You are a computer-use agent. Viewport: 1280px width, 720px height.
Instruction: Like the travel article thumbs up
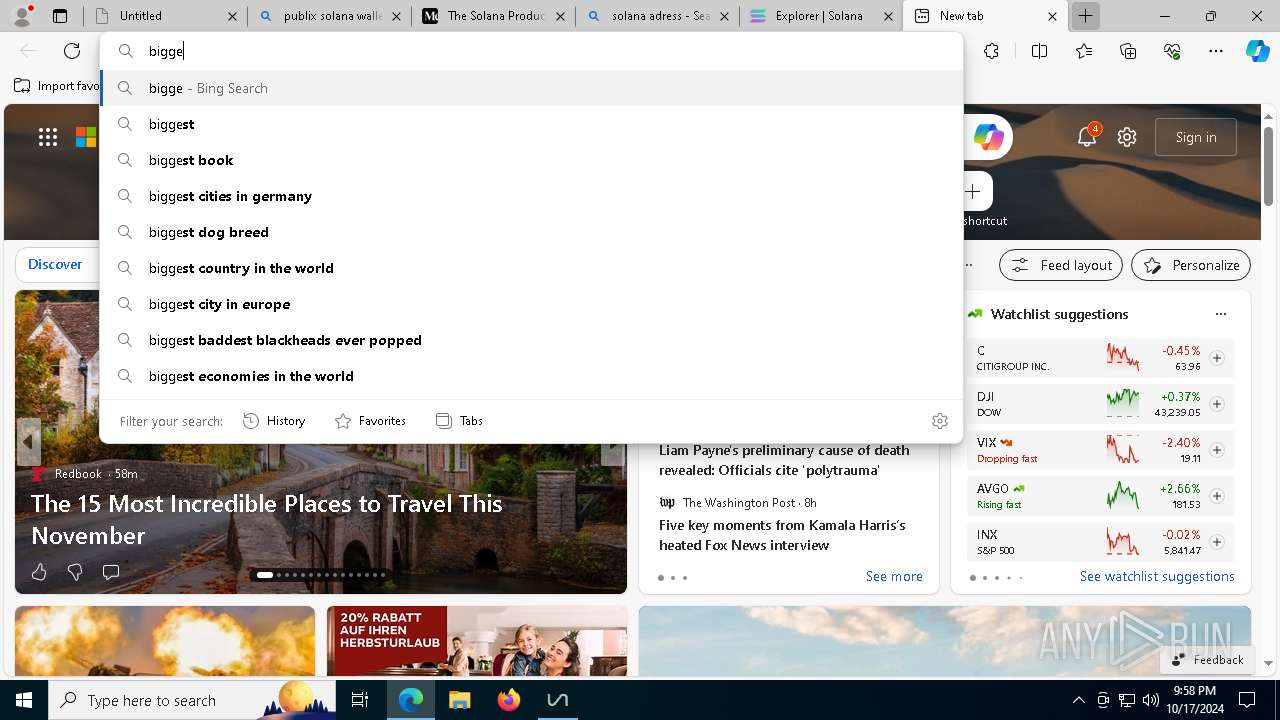tap(39, 572)
